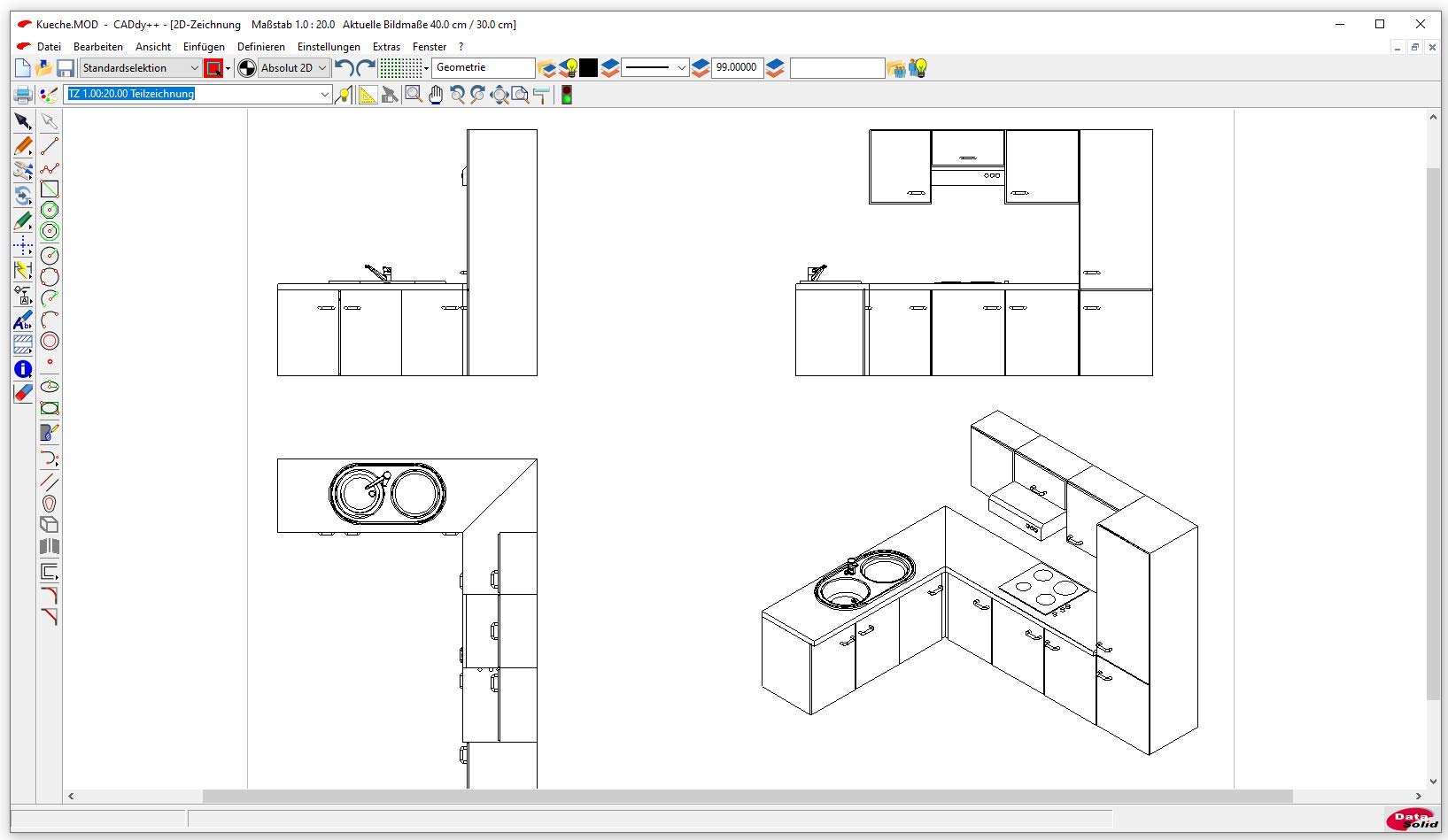Open the group folder icon with people

point(896,68)
